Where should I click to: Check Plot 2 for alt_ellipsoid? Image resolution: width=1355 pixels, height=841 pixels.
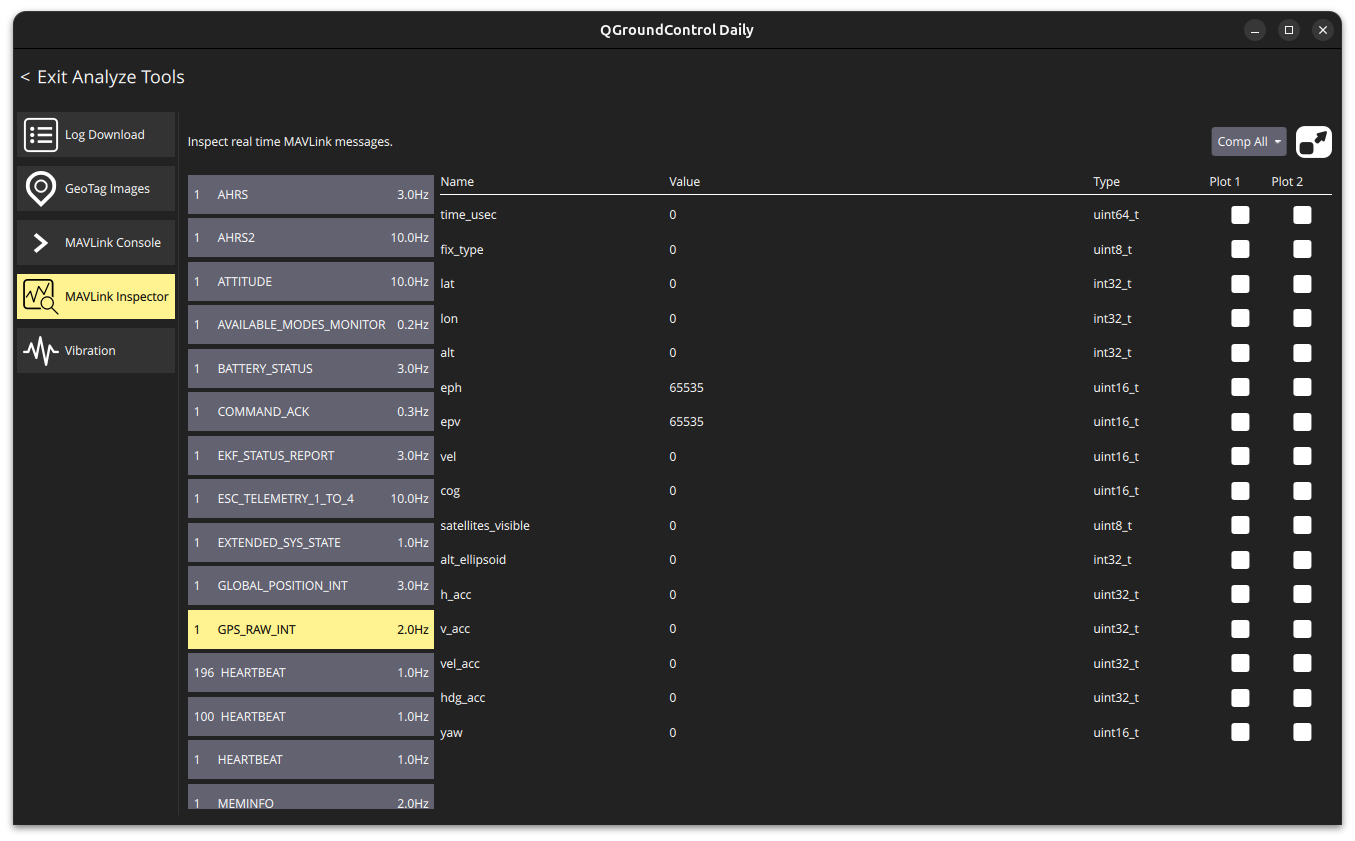click(x=1302, y=560)
